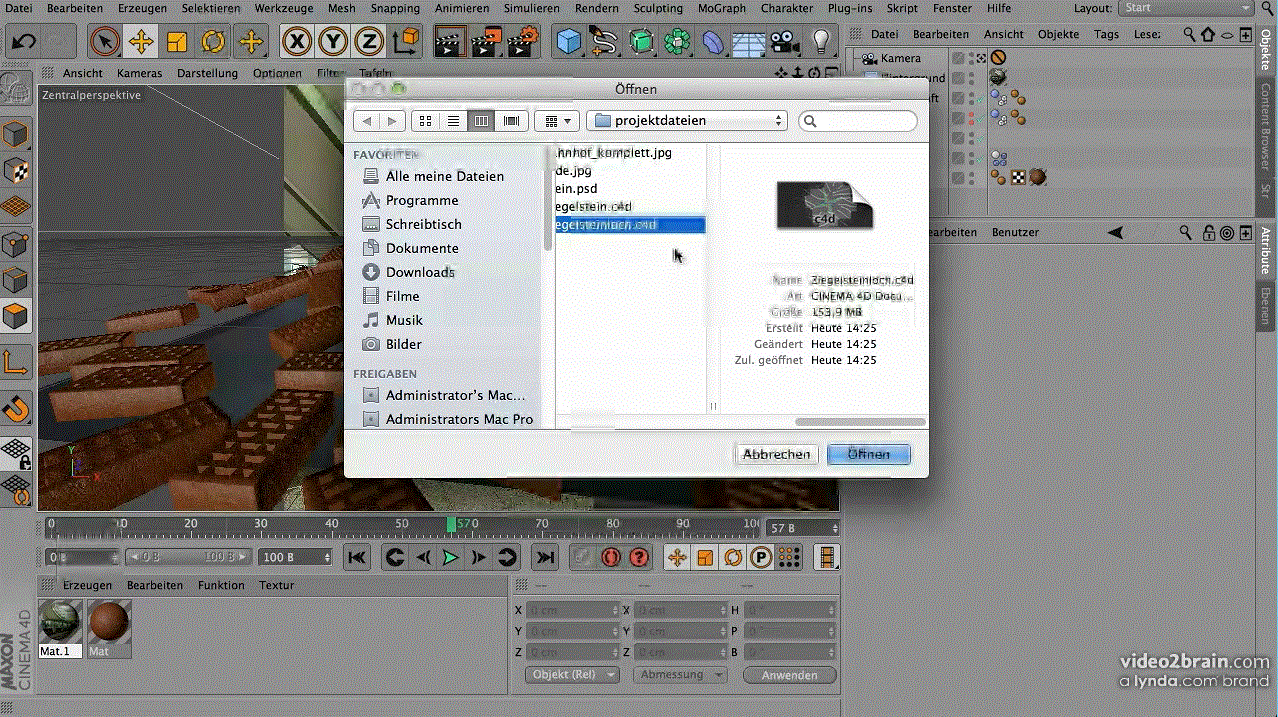
Task: Open Objekt (Rel) coordinate dropdown
Action: tap(571, 675)
